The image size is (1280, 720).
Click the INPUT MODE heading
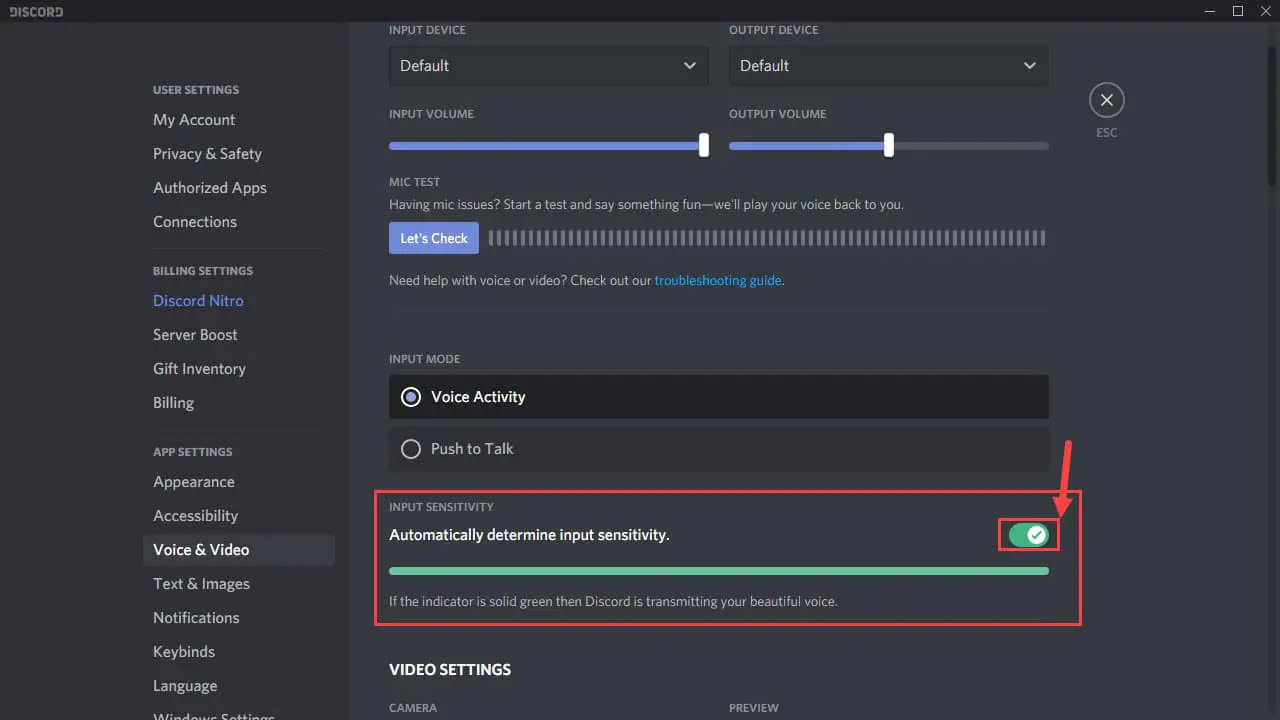[424, 359]
